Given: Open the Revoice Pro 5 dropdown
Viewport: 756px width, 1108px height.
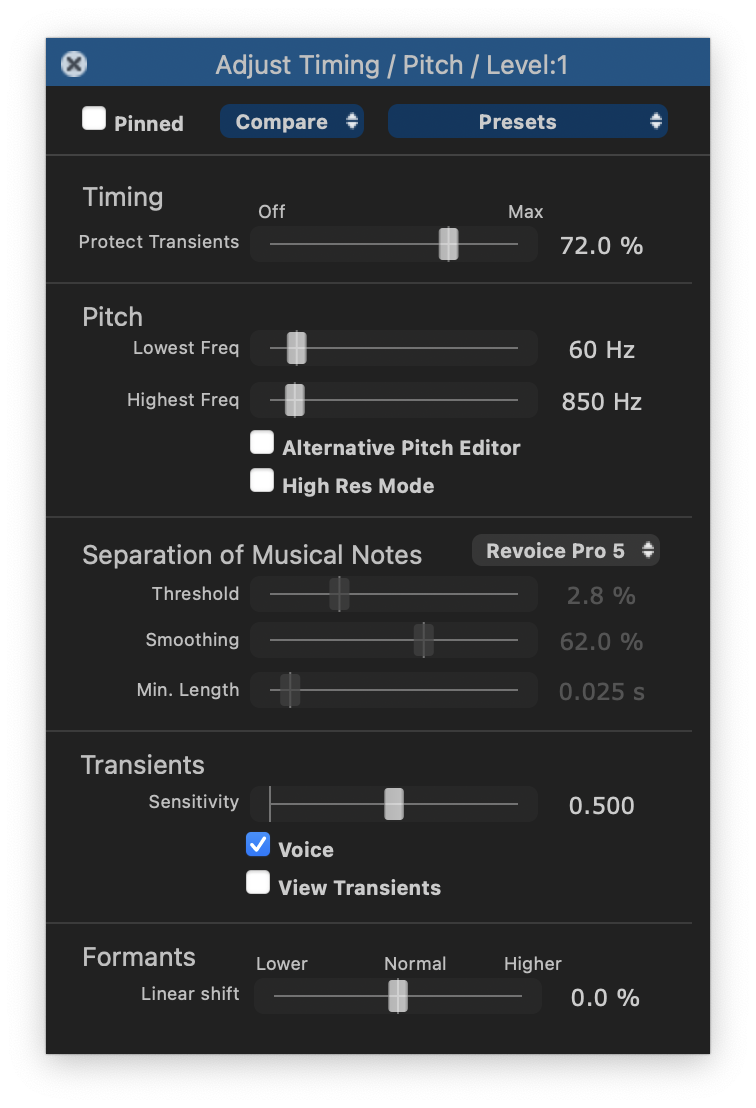Looking at the screenshot, I should click(x=565, y=551).
